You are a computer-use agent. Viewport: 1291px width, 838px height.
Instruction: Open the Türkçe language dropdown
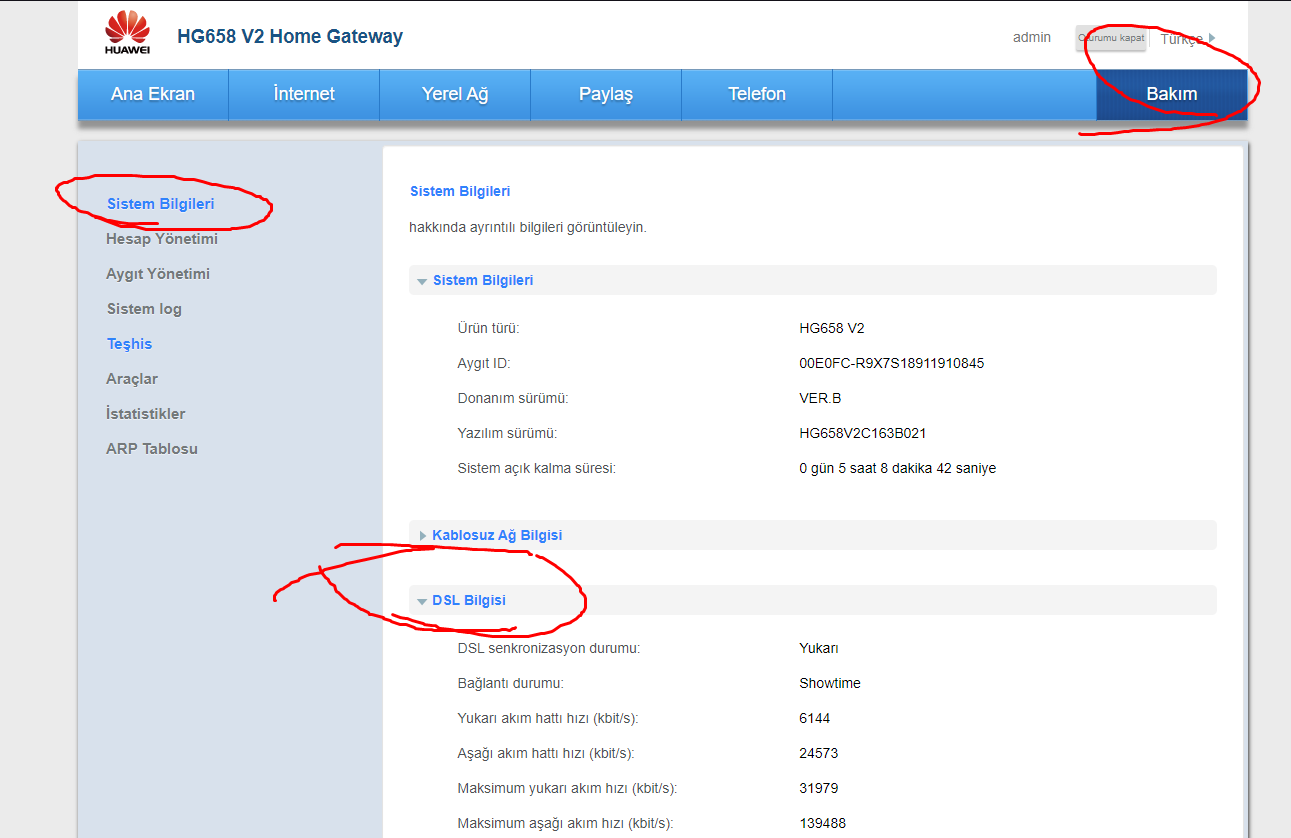(1188, 39)
